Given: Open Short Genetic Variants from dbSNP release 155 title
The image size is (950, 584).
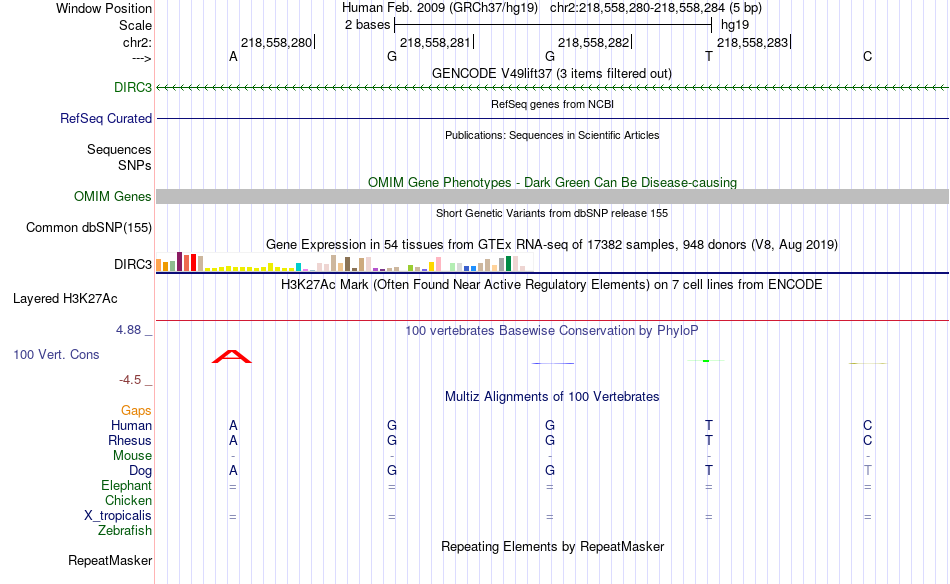Looking at the screenshot, I should click(x=552, y=213).
